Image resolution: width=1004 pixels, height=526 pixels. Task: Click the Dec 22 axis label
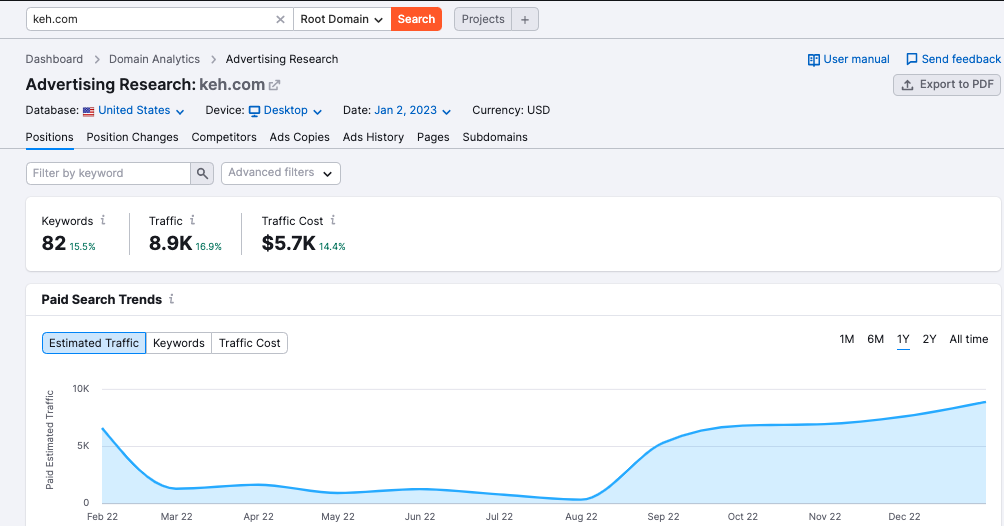click(x=904, y=516)
